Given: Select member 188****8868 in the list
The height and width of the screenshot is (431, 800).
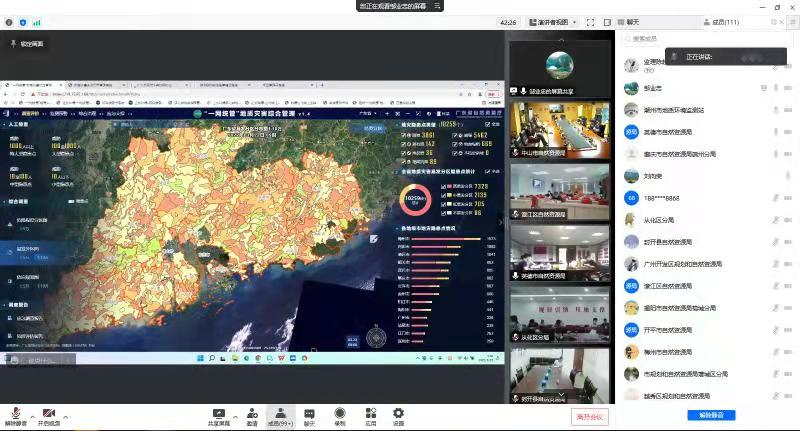Looking at the screenshot, I should 707,198.
